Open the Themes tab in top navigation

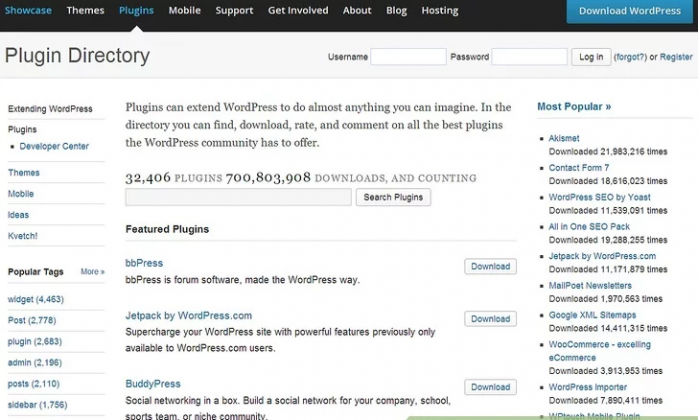click(85, 11)
